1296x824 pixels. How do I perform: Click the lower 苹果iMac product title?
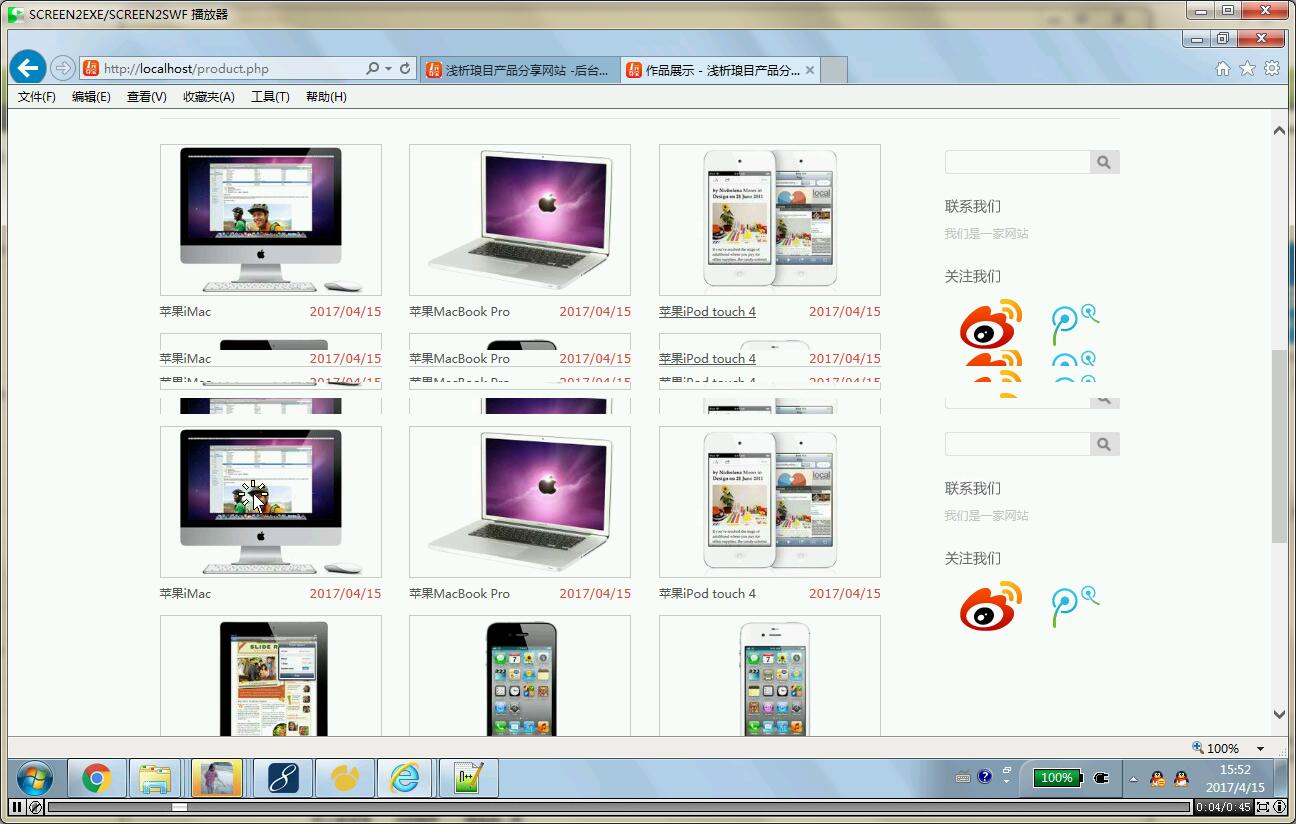click(185, 594)
